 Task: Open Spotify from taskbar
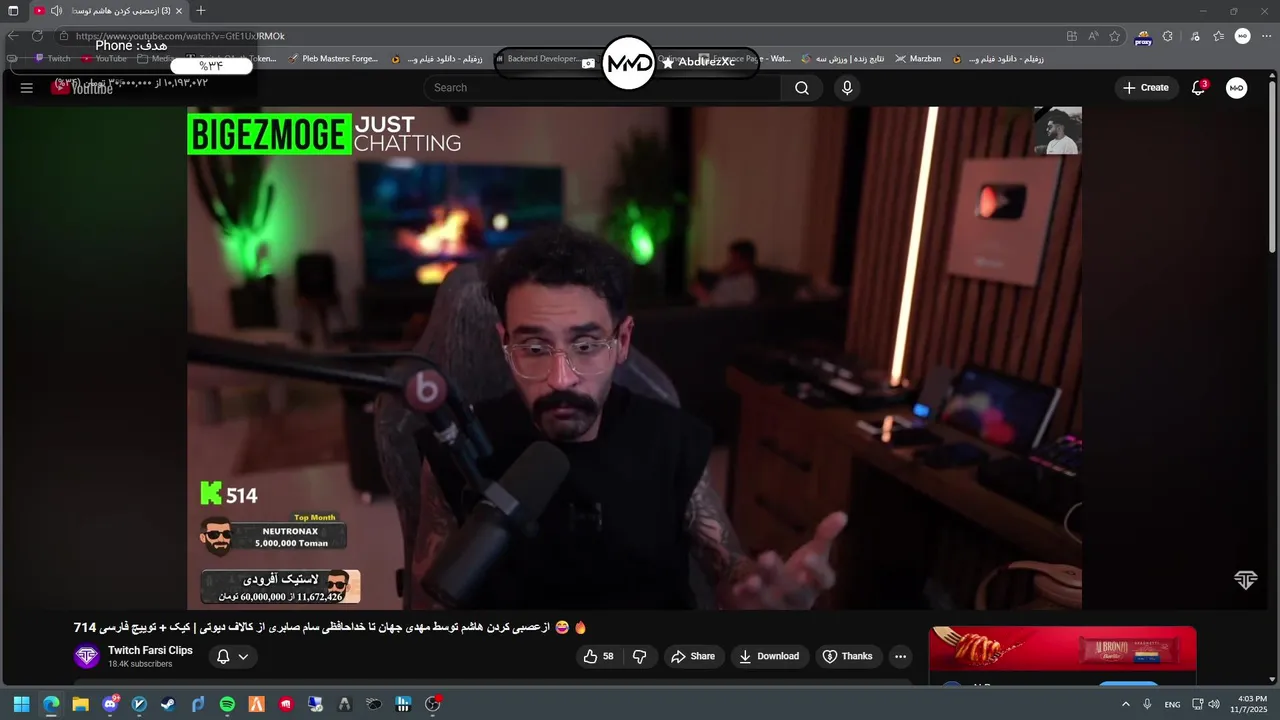coord(227,704)
